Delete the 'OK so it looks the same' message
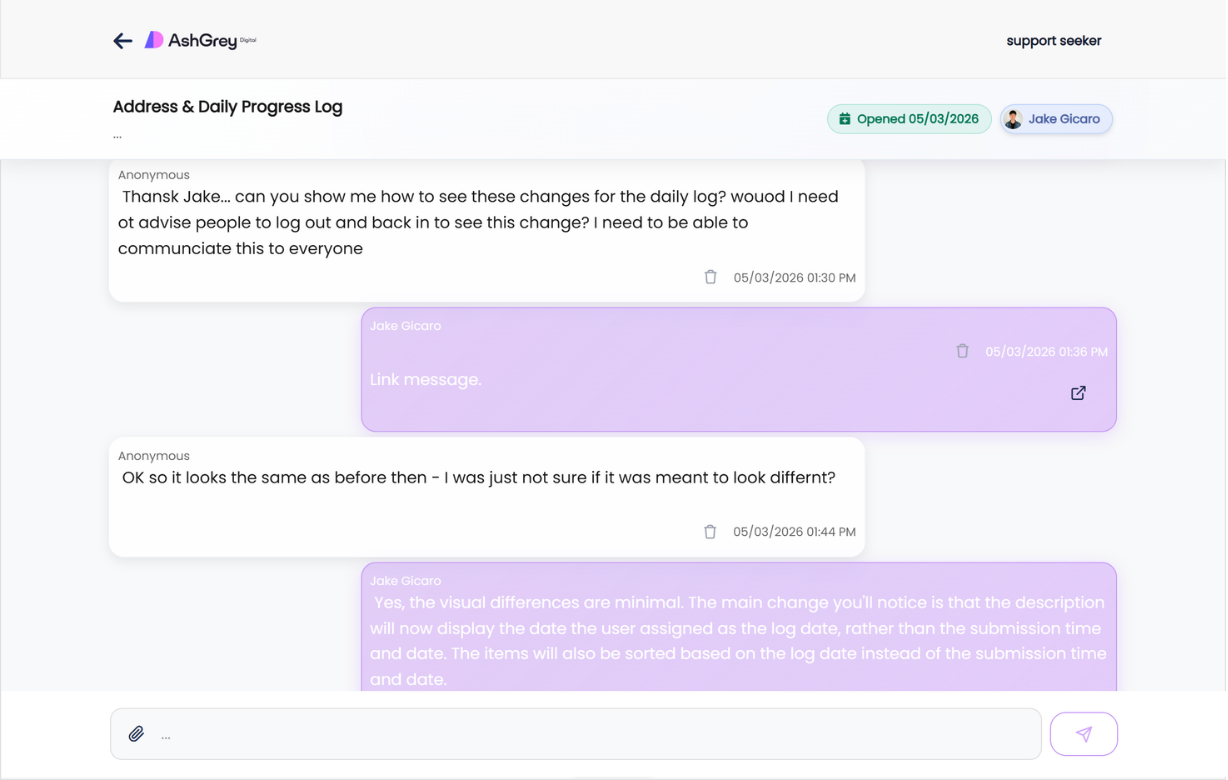Screen dimensions: 1228x780 click(710, 531)
